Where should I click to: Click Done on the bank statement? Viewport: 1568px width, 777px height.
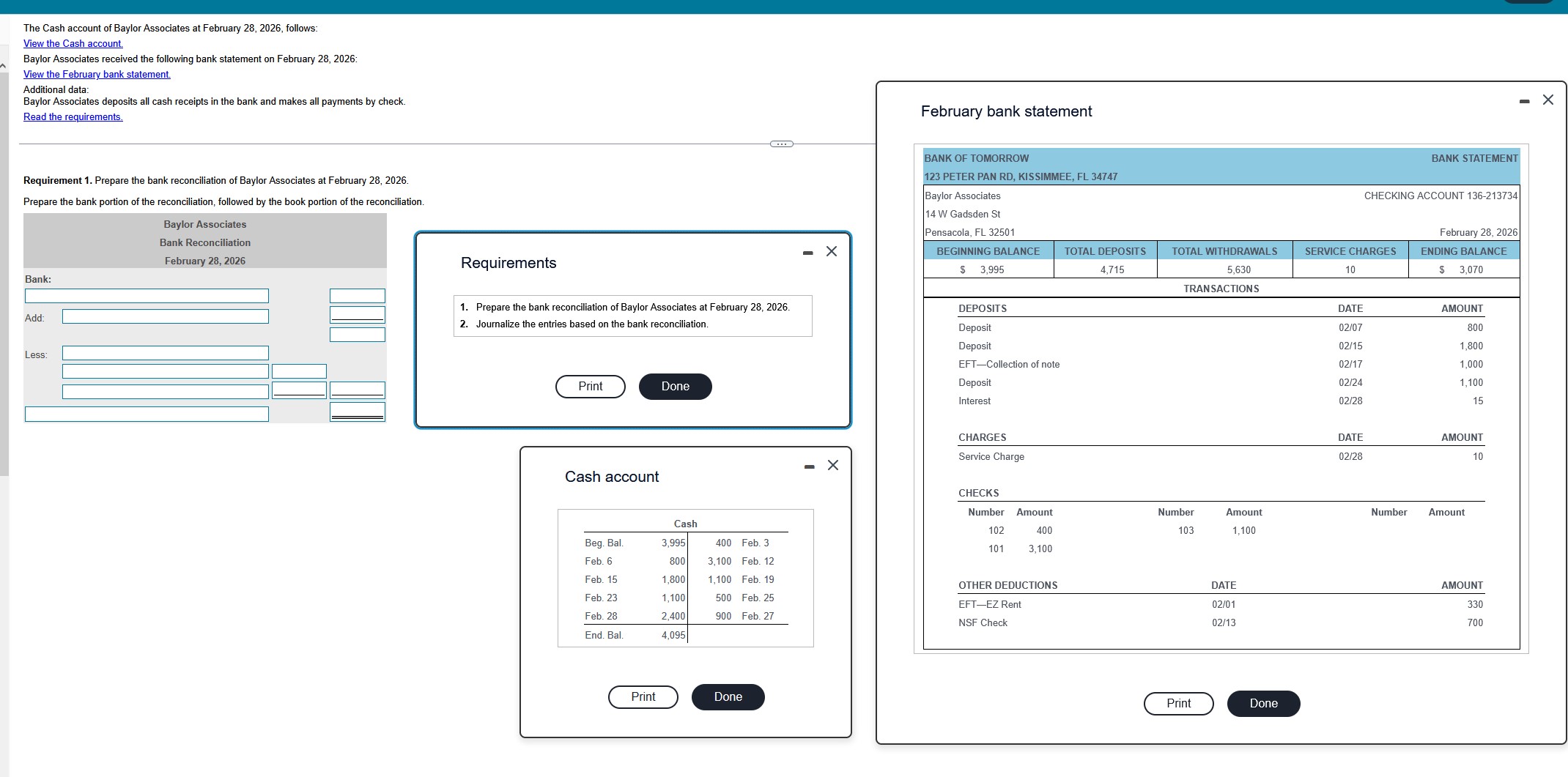click(x=1263, y=703)
